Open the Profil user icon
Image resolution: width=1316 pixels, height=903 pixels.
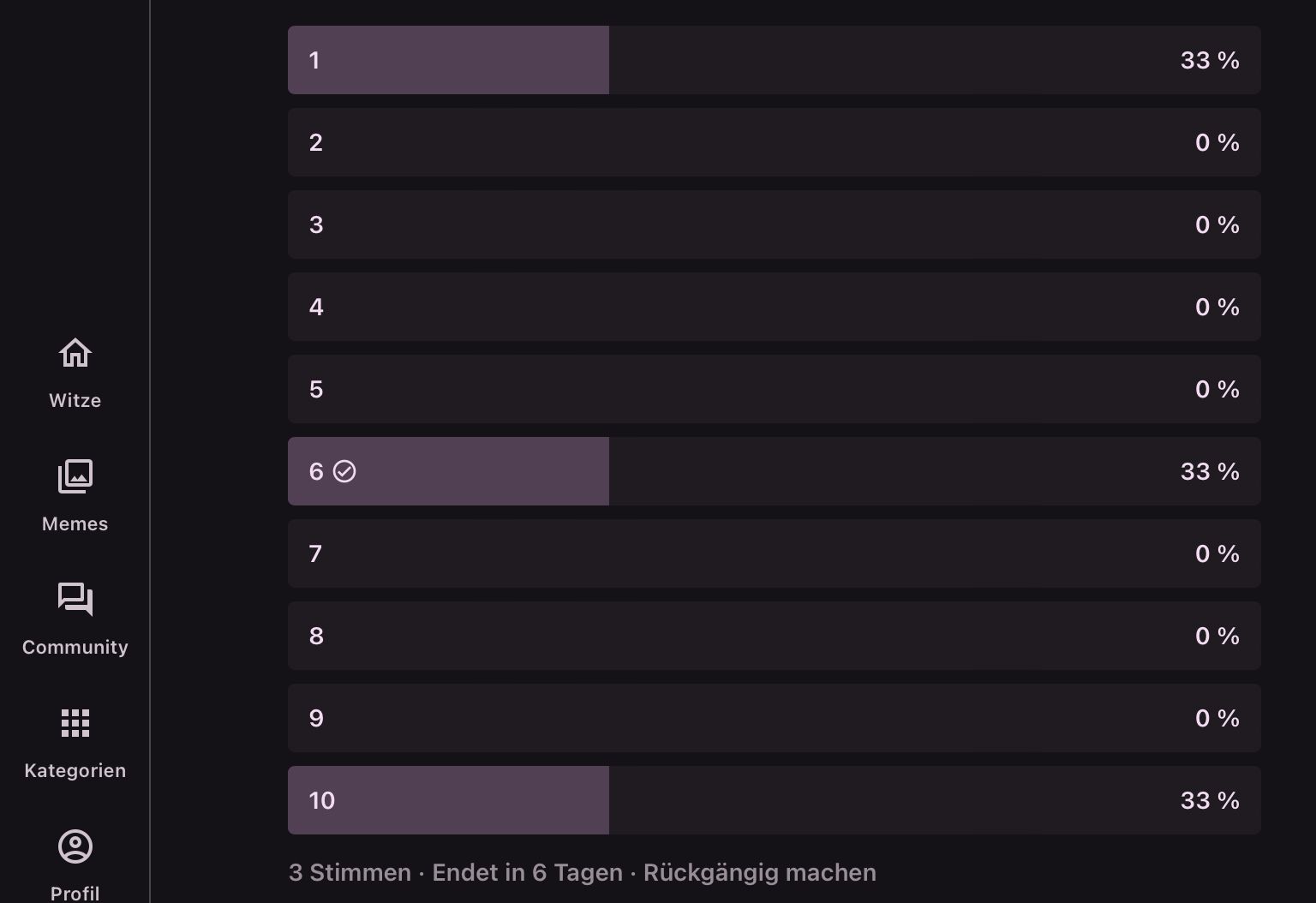75,846
